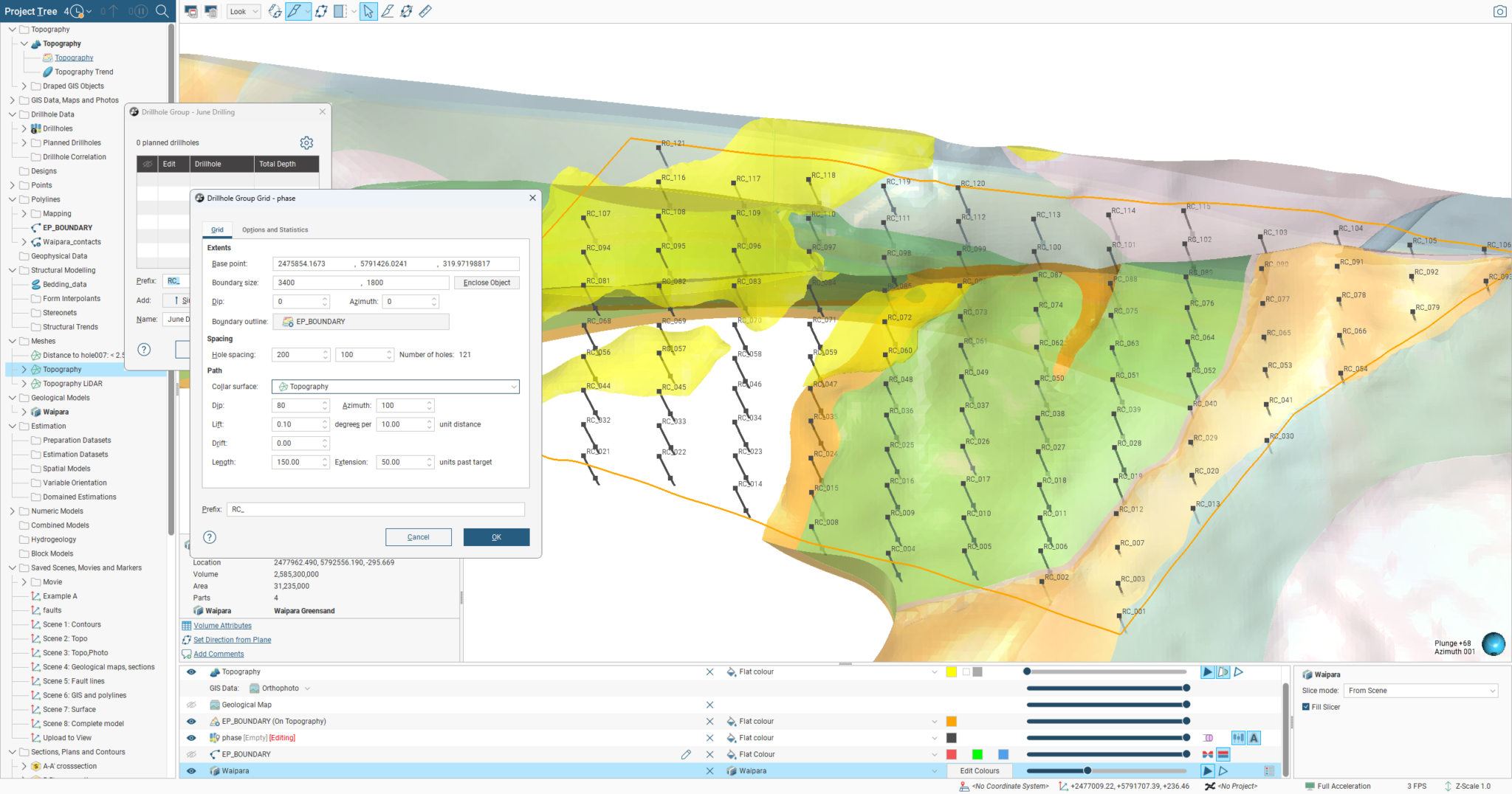Show legend for Waipara layer
Image resolution: width=1512 pixels, height=794 pixels.
(1269, 771)
